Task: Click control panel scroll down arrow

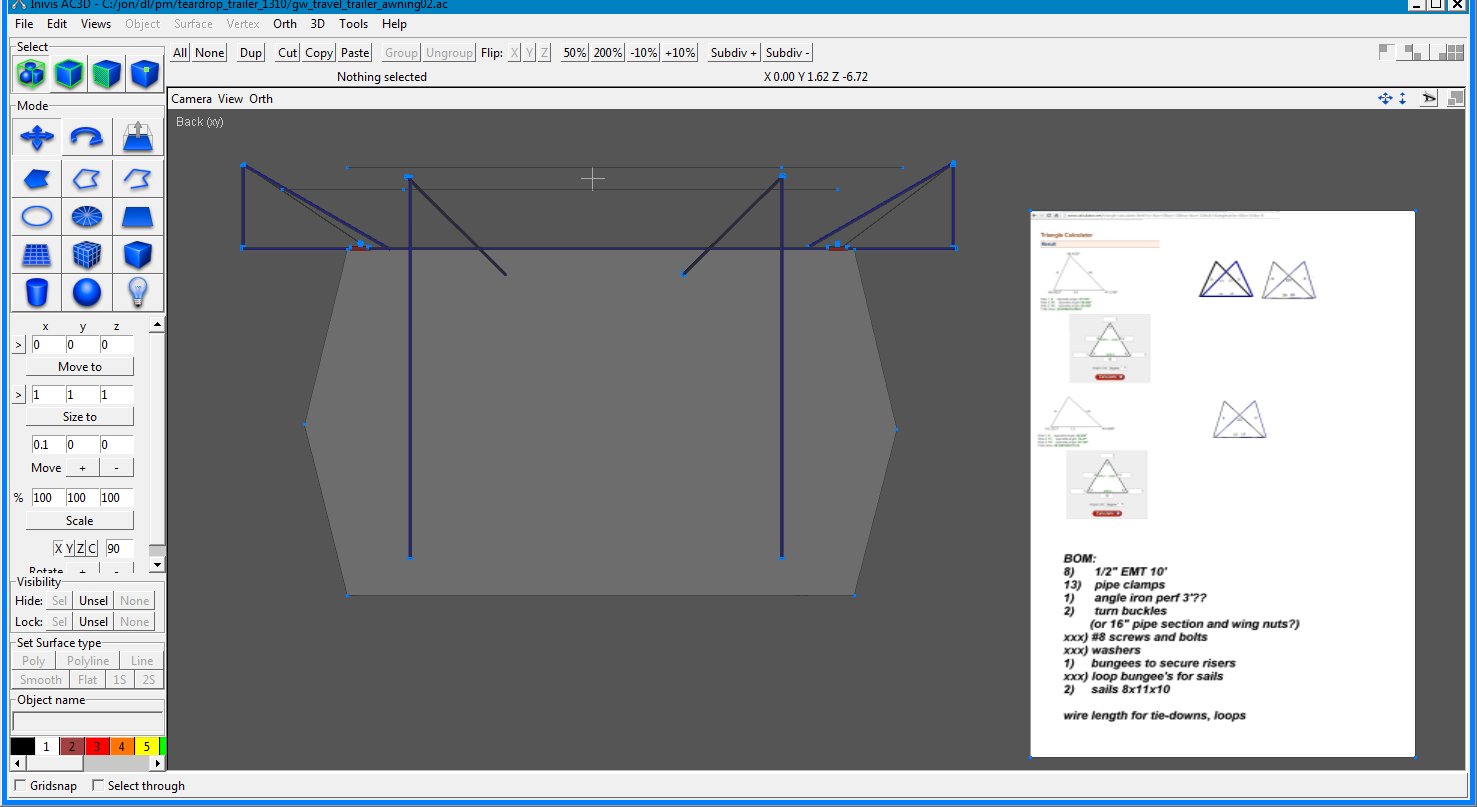Action: [x=156, y=565]
